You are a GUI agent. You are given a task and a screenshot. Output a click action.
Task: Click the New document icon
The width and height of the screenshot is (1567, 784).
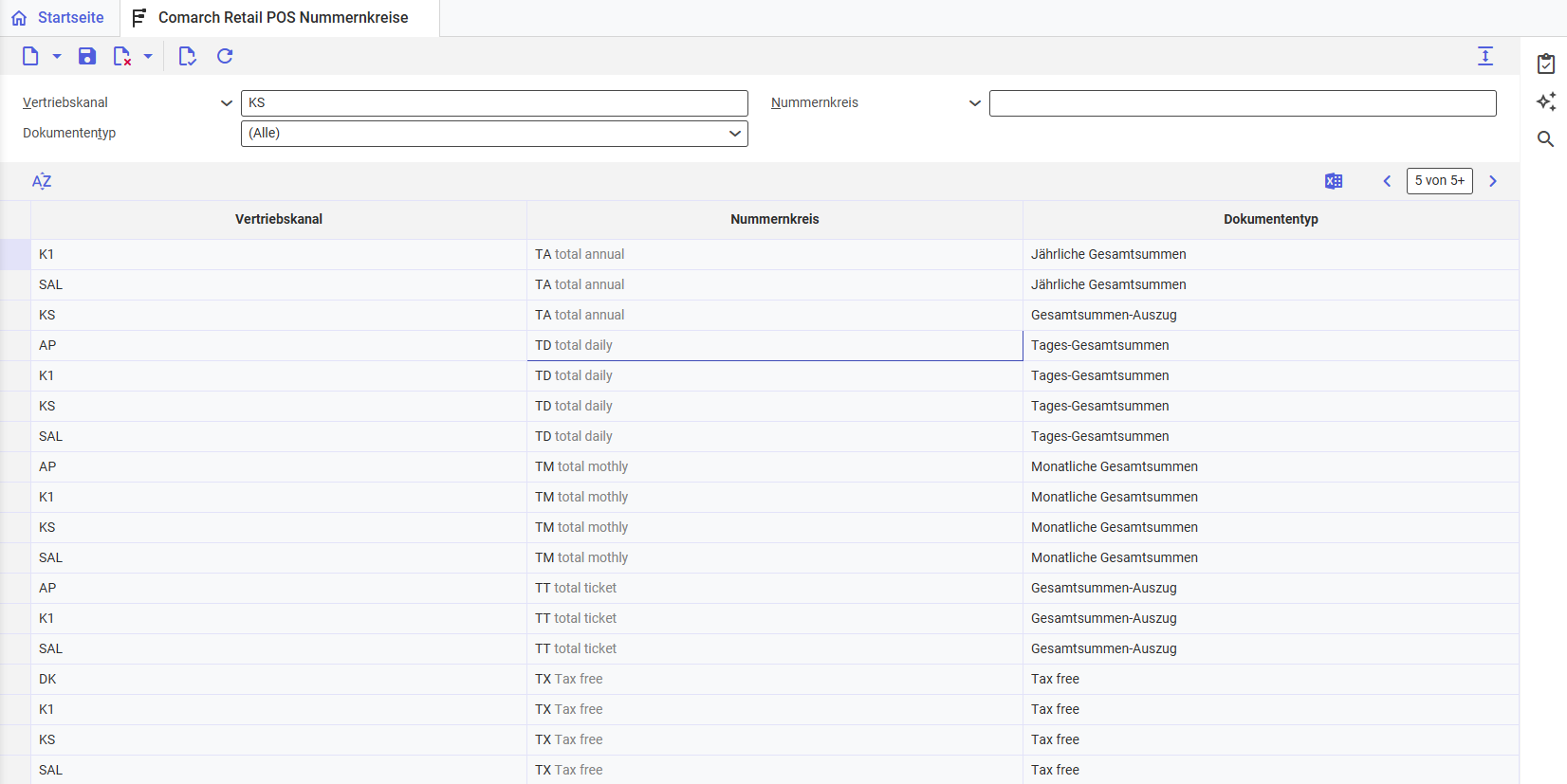[30, 57]
